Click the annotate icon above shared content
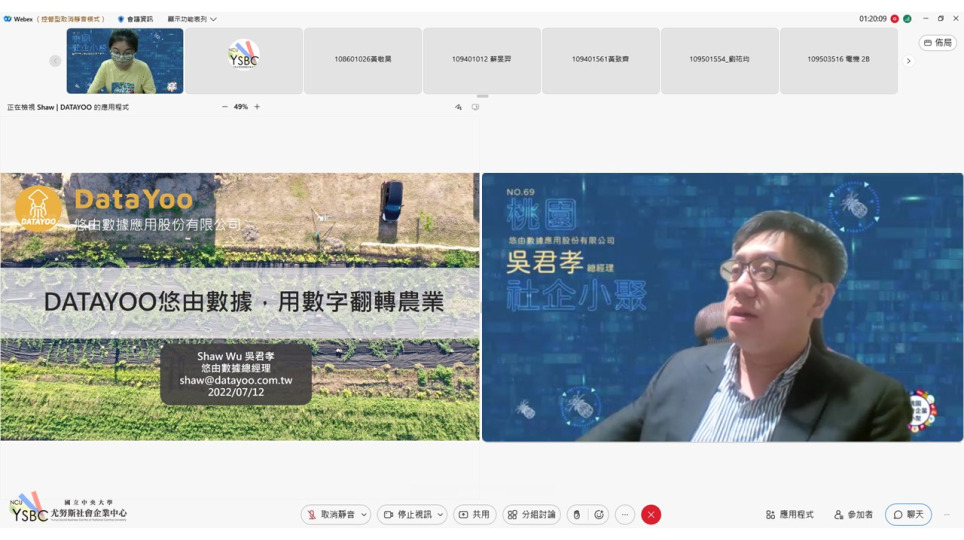The height and width of the screenshot is (540, 964). tap(458, 107)
